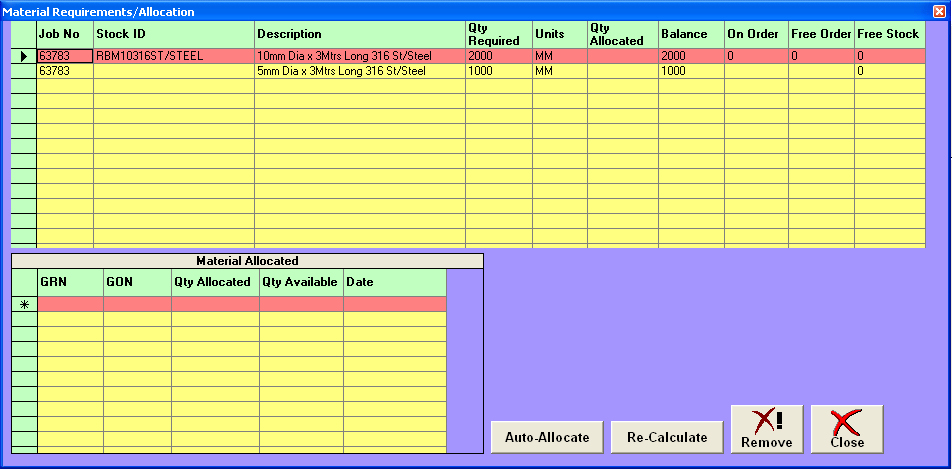Click Qty Required value 2000
The height and width of the screenshot is (469, 952).
499,56
